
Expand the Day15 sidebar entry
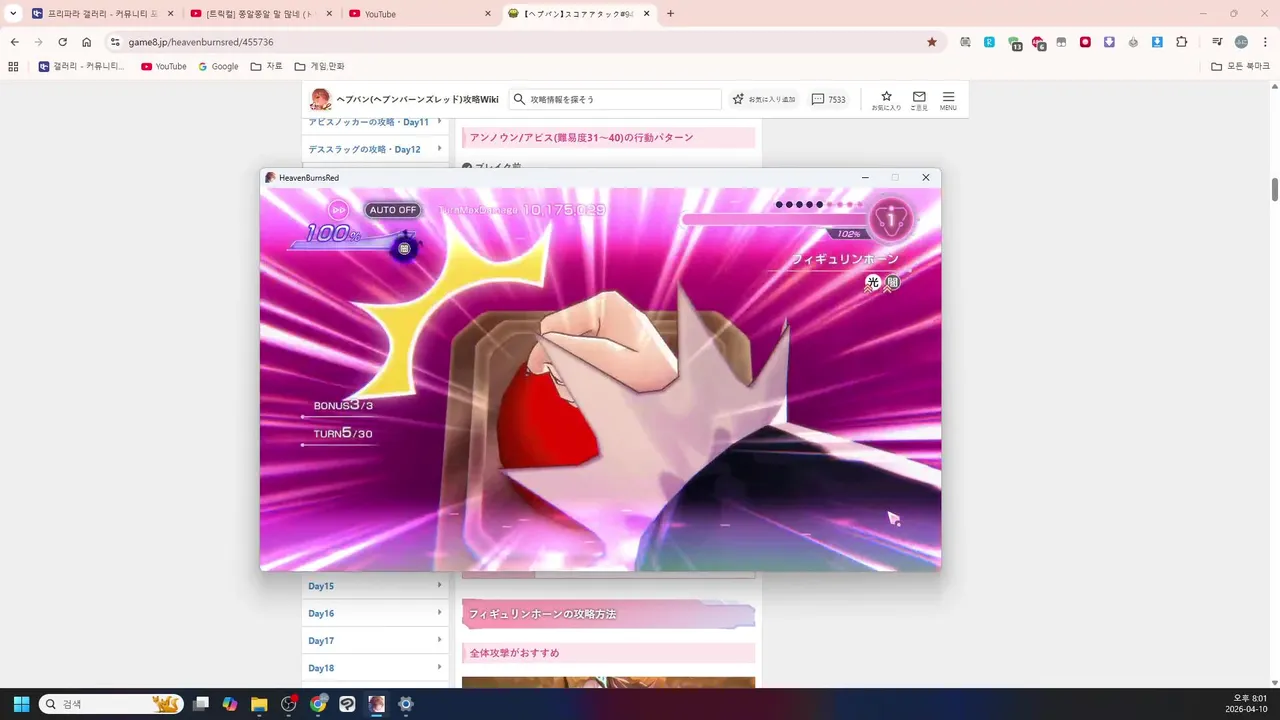pyautogui.click(x=375, y=586)
